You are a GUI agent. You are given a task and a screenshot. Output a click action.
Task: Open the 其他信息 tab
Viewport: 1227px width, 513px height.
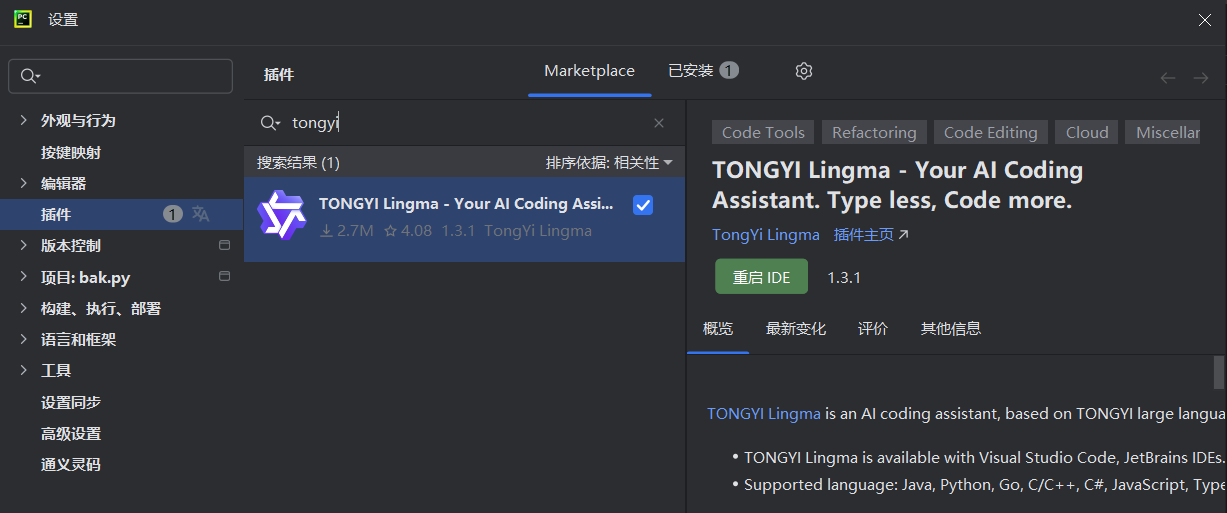click(951, 328)
